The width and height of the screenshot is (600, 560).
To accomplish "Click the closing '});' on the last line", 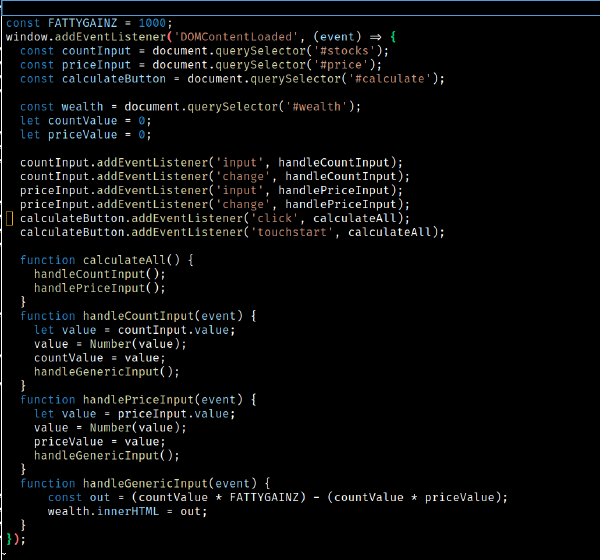I will pyautogui.click(x=16, y=539).
